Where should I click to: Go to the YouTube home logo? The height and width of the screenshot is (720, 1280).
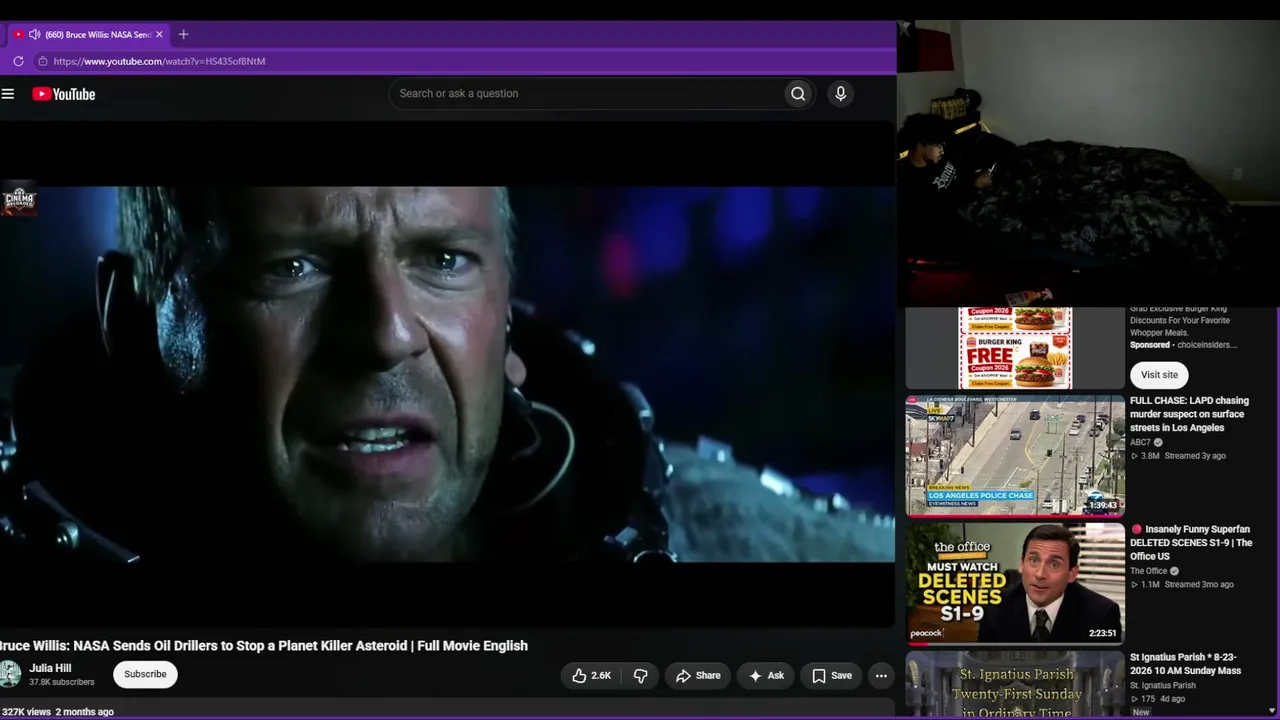[63, 94]
